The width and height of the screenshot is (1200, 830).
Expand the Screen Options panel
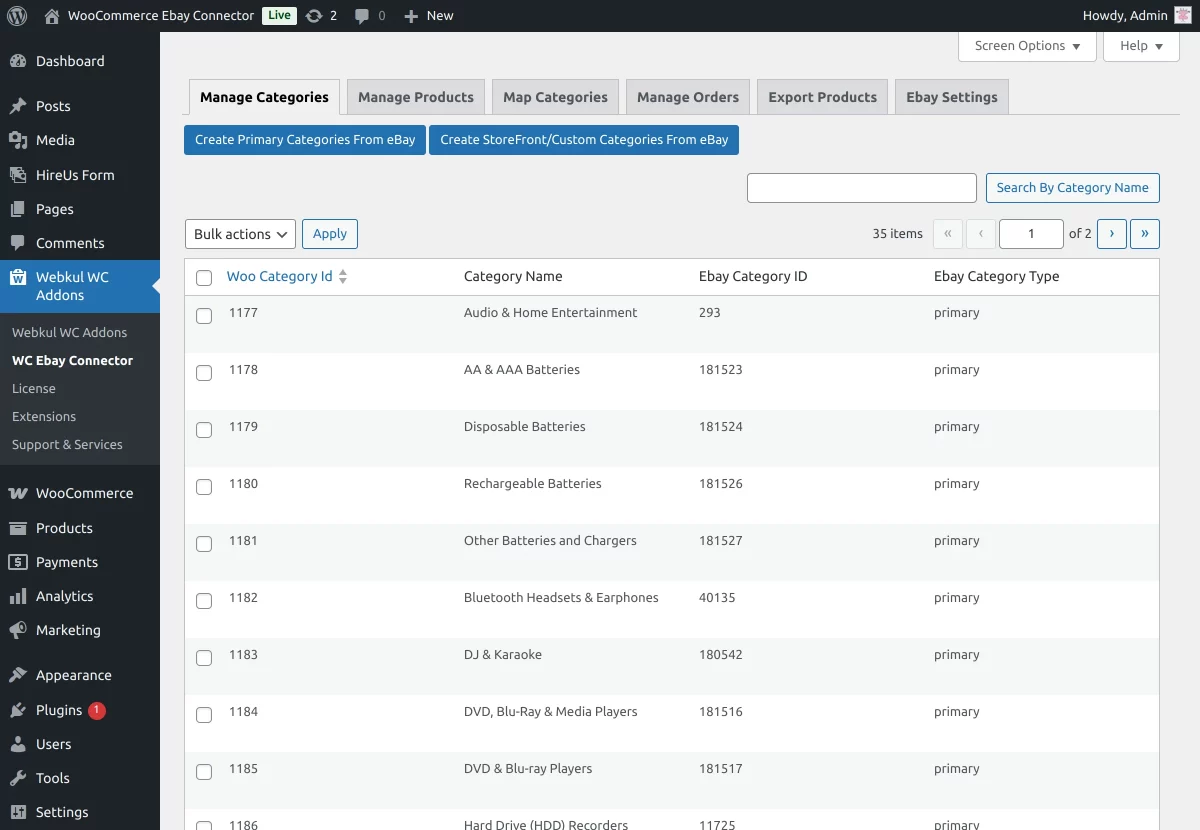pos(1027,45)
